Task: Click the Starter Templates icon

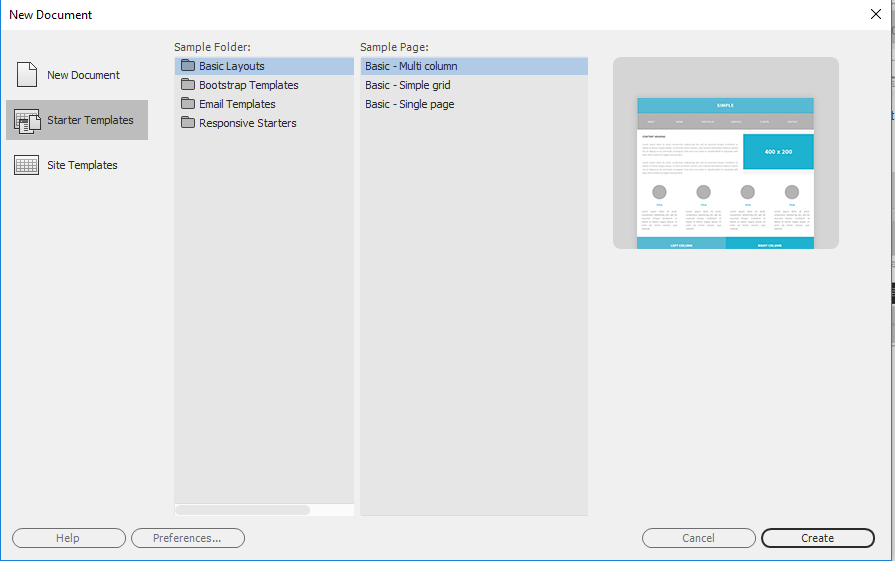Action: [x=27, y=121]
